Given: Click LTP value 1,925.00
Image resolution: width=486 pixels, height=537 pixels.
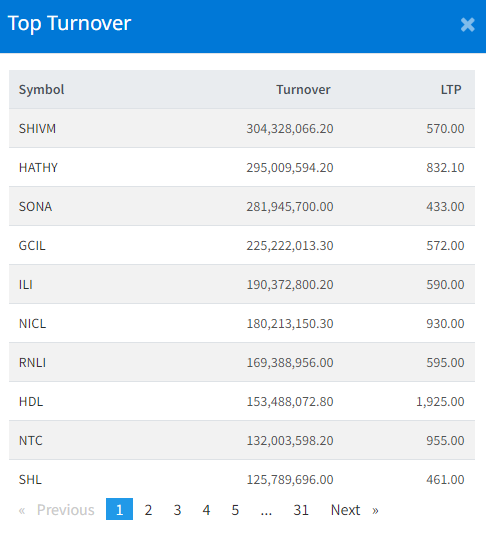Looking at the screenshot, I should click(x=440, y=402).
